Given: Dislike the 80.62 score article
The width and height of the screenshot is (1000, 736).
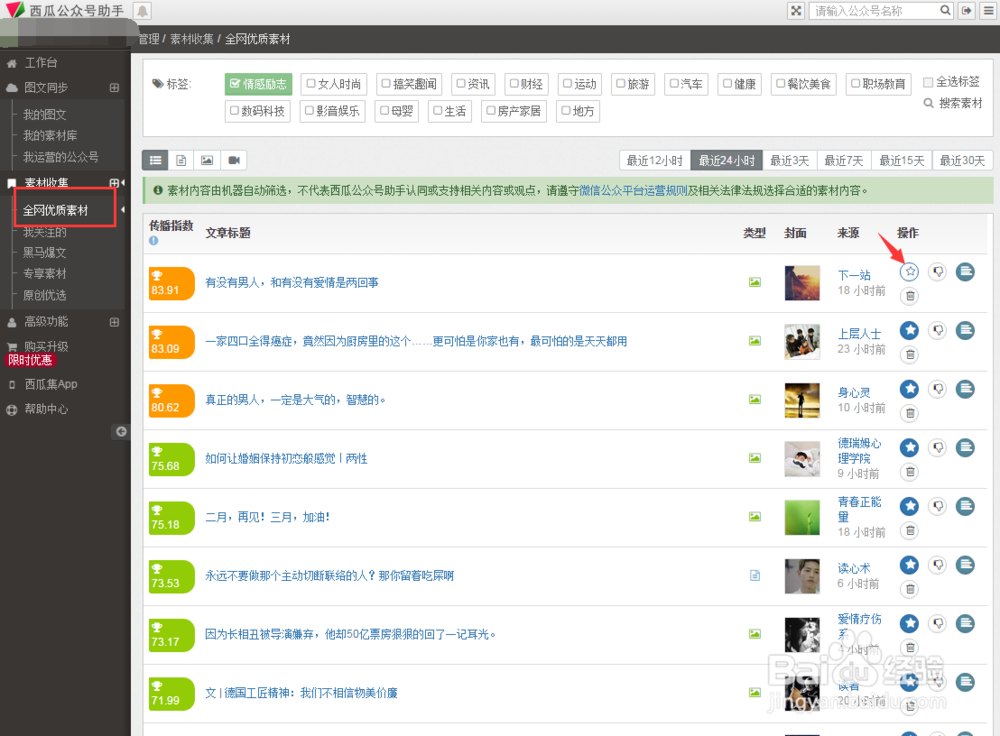Looking at the screenshot, I should (938, 388).
